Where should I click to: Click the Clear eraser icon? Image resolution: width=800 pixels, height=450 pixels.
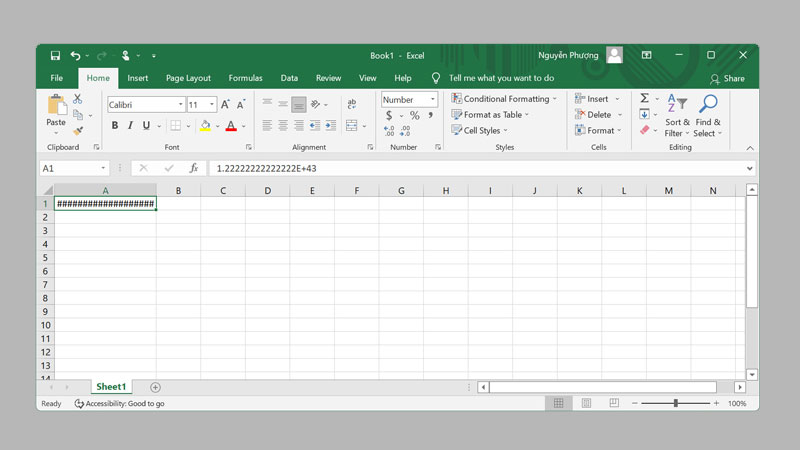(x=644, y=130)
